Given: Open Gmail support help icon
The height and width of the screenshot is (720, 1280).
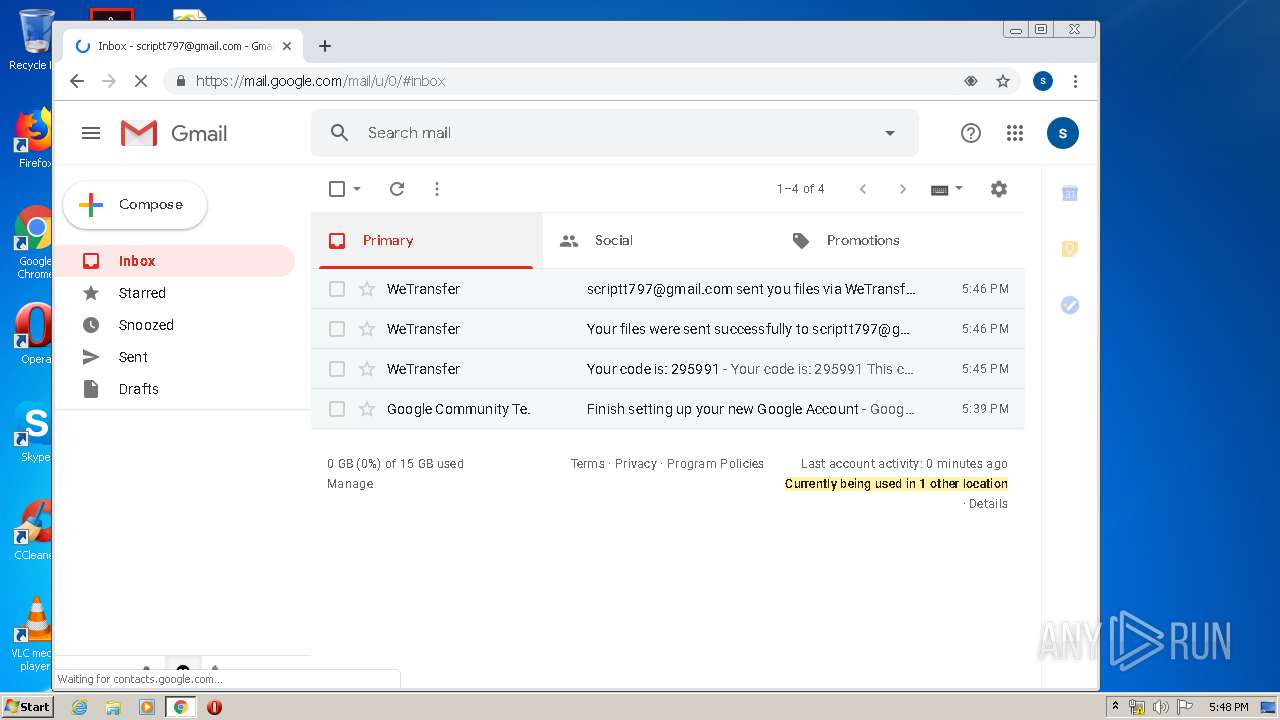Looking at the screenshot, I should click(x=971, y=133).
